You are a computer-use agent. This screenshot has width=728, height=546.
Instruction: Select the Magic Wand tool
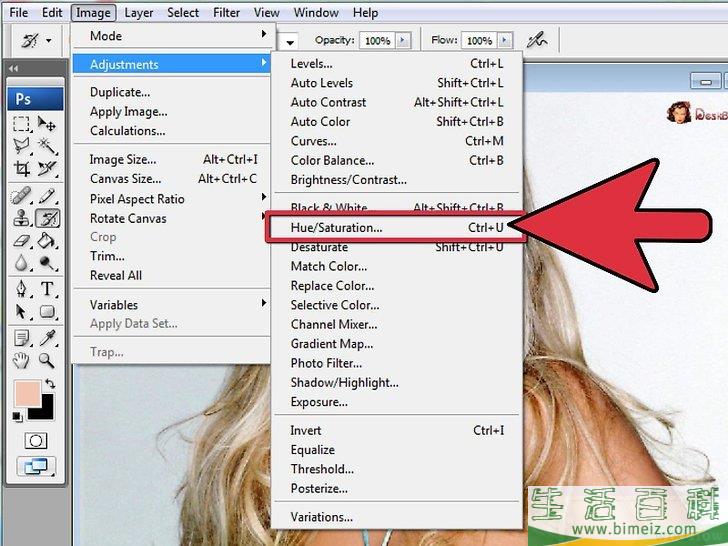[47, 146]
